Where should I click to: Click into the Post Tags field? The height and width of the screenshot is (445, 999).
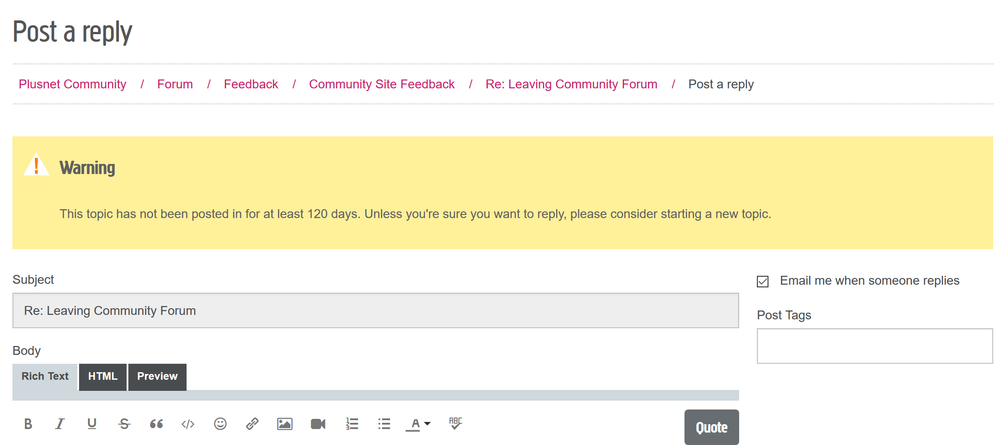[x=874, y=346]
